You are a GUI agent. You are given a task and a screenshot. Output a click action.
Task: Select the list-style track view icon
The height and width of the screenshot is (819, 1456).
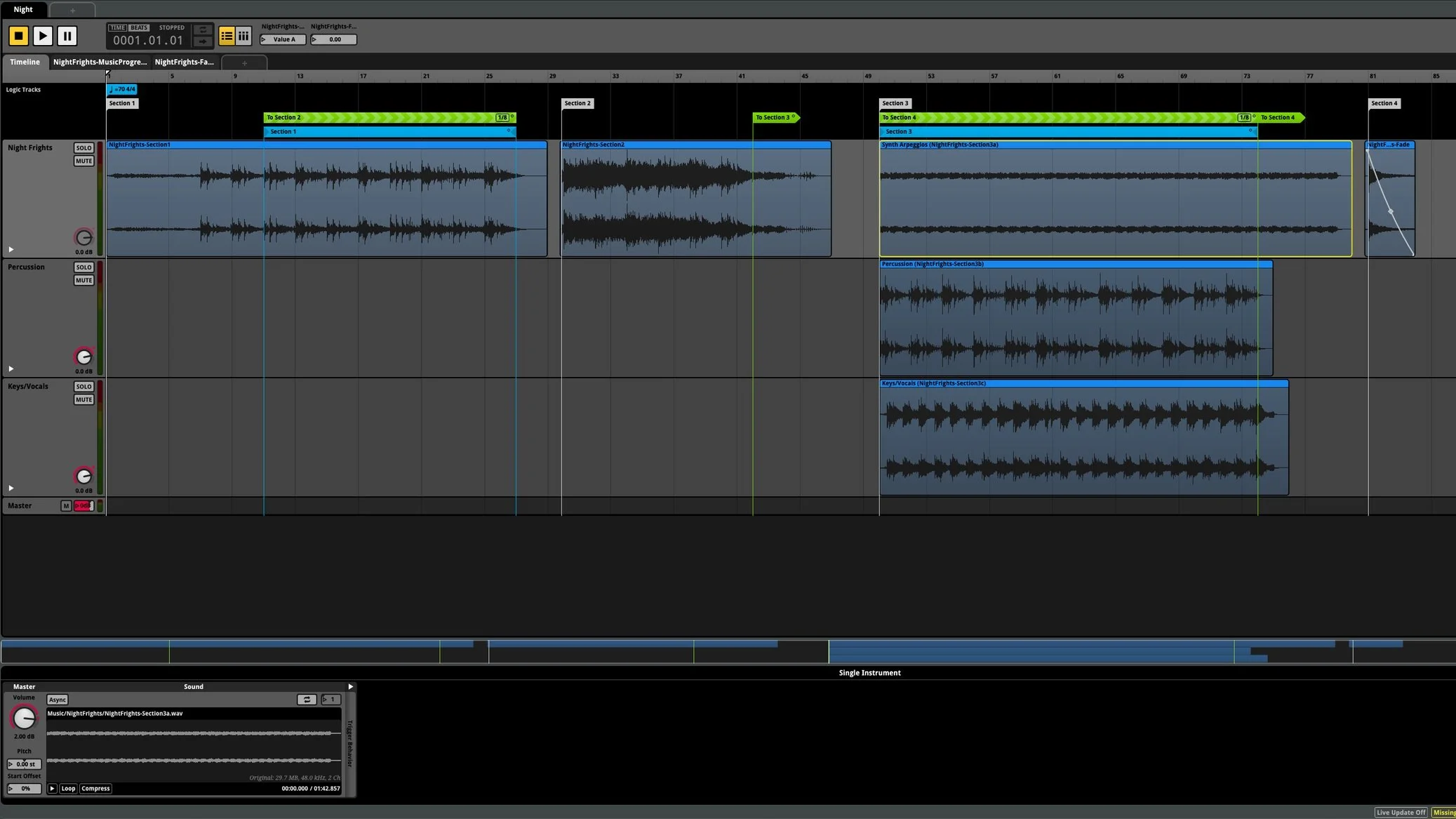click(227, 36)
